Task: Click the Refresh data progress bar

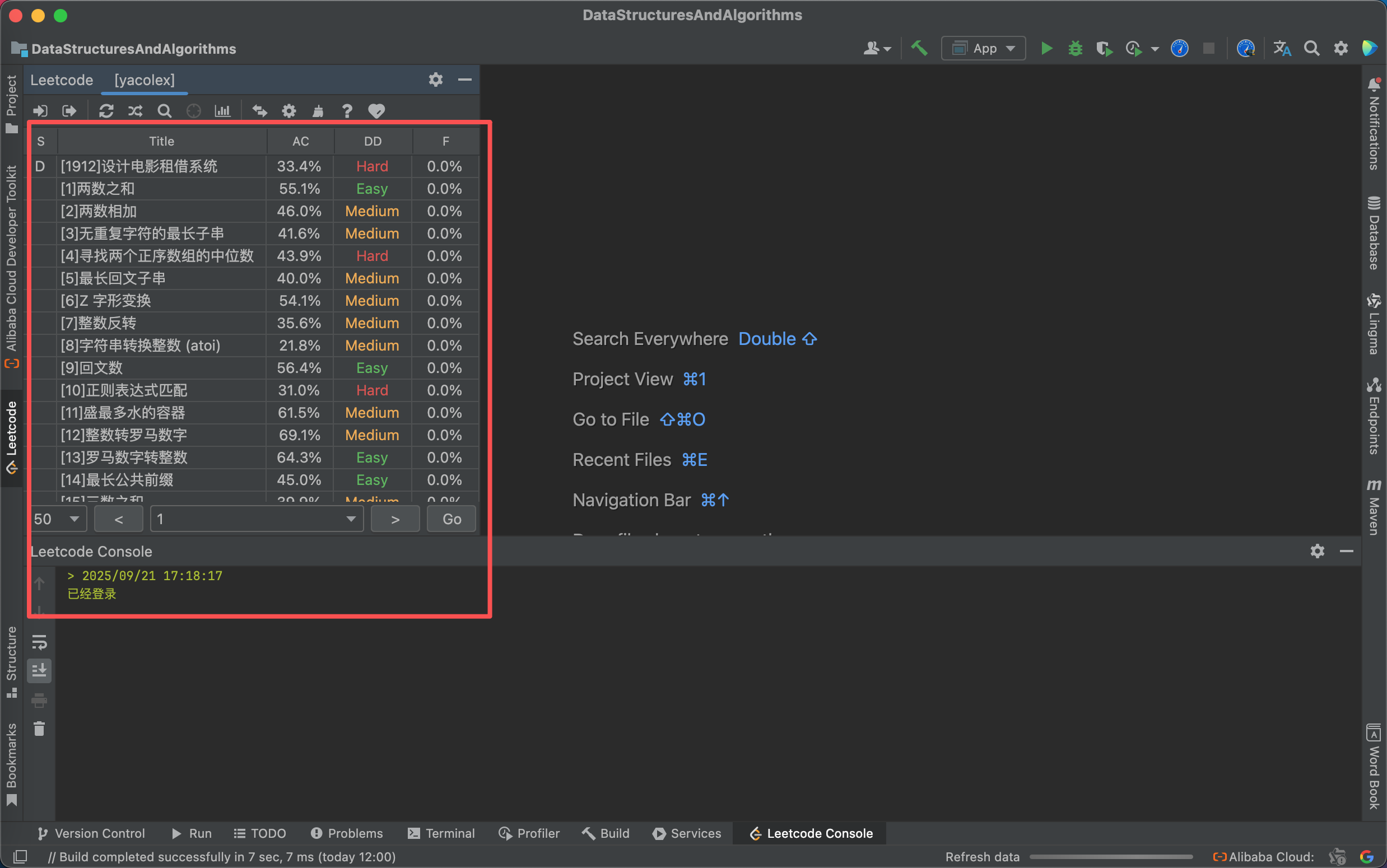Action: click(1111, 856)
